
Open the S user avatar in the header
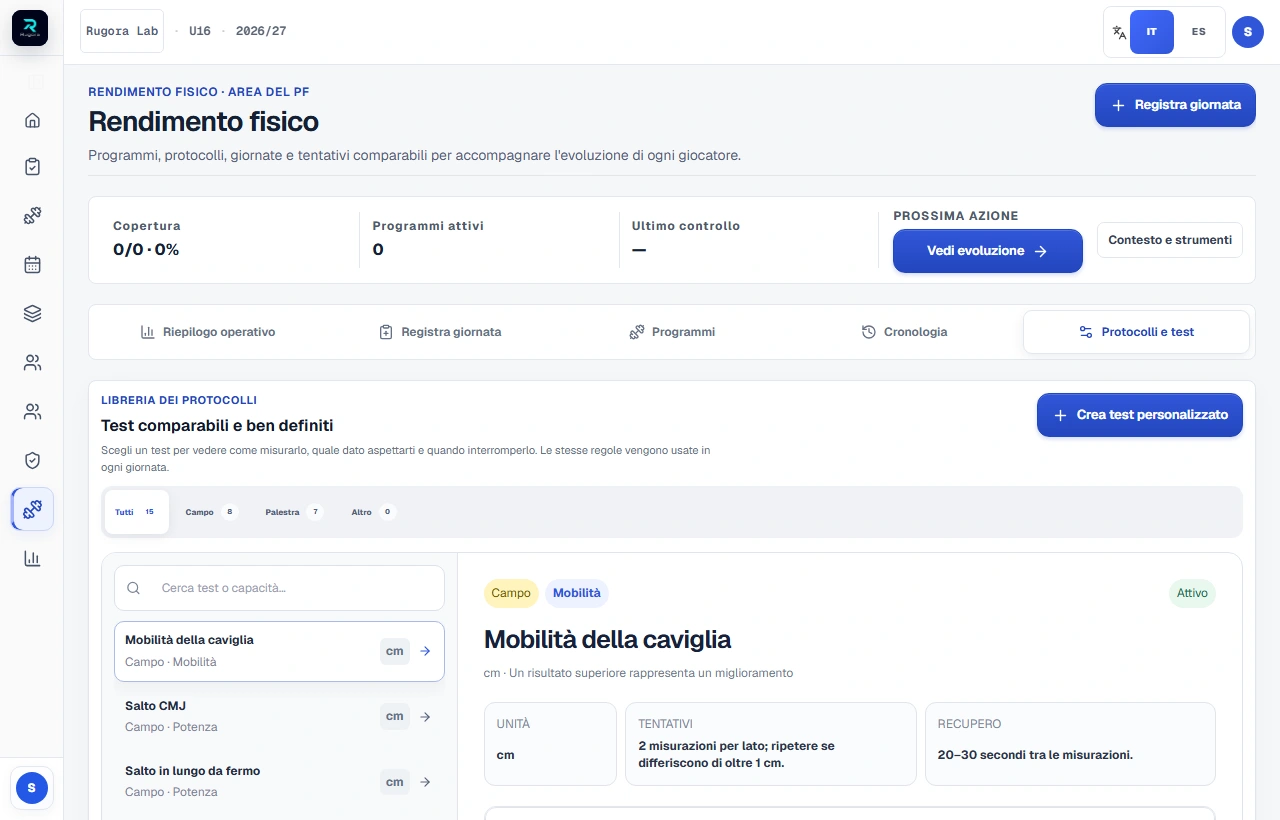click(1247, 32)
